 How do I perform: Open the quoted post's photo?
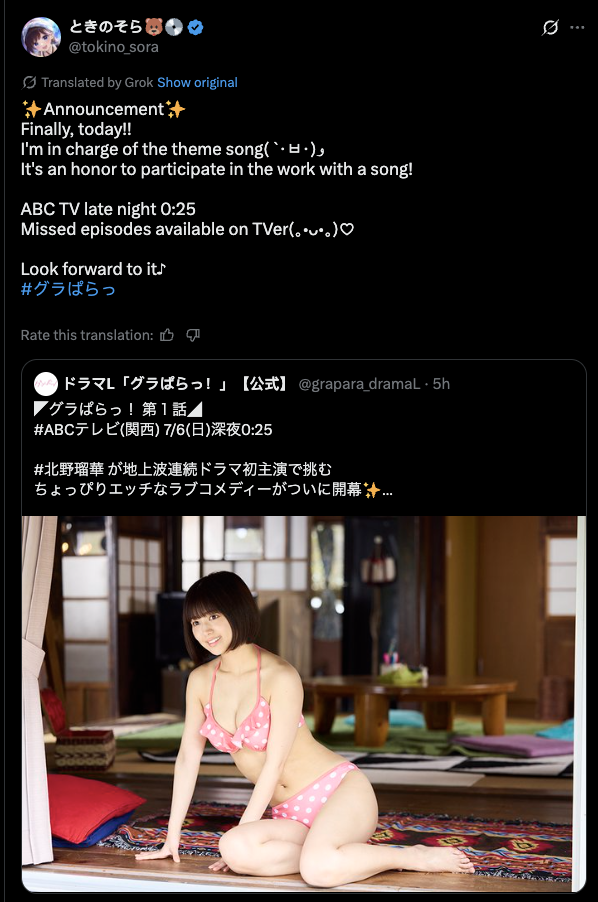coord(304,703)
